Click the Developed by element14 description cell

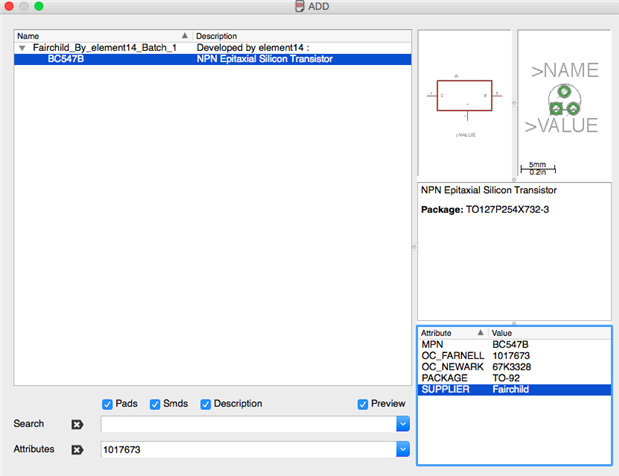pos(253,48)
